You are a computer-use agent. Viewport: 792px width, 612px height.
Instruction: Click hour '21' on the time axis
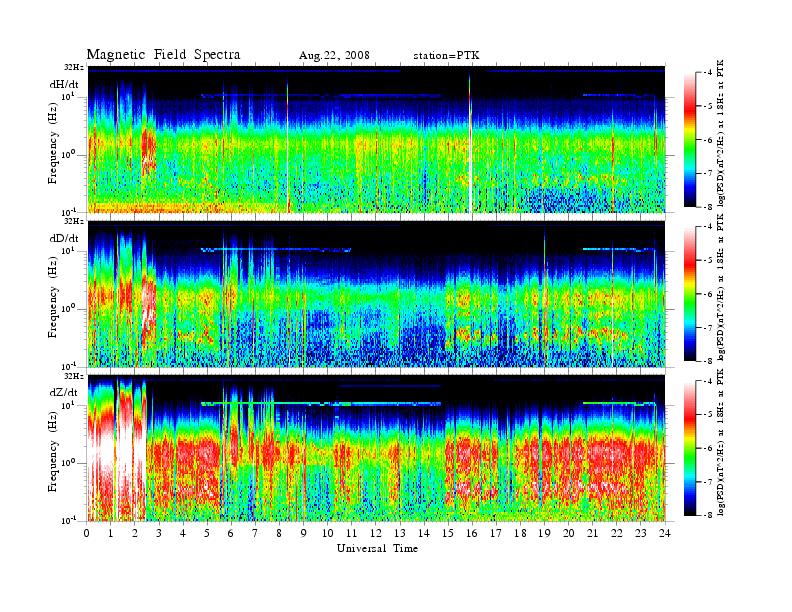(x=592, y=533)
